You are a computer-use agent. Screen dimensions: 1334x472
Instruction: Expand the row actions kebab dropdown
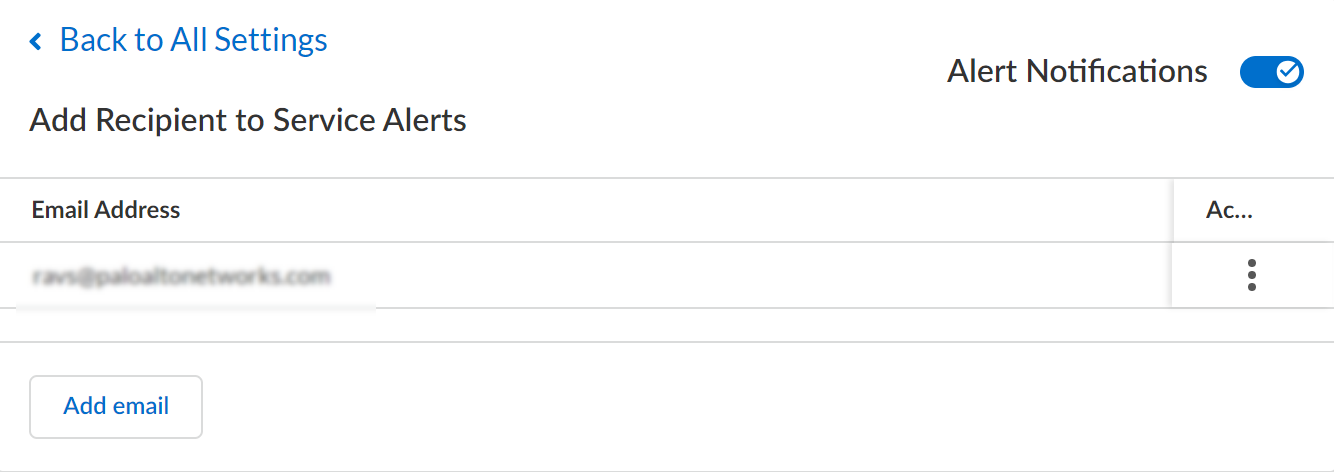(x=1251, y=275)
